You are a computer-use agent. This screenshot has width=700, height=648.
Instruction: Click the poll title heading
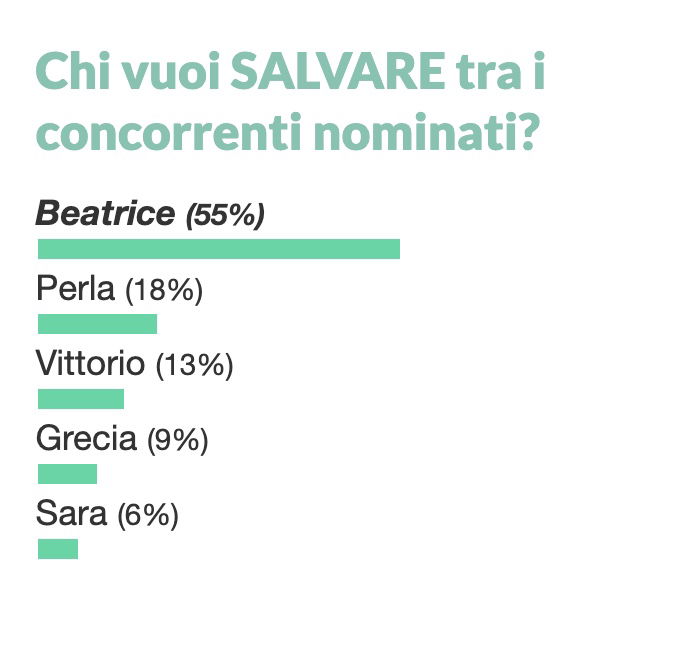[290, 102]
